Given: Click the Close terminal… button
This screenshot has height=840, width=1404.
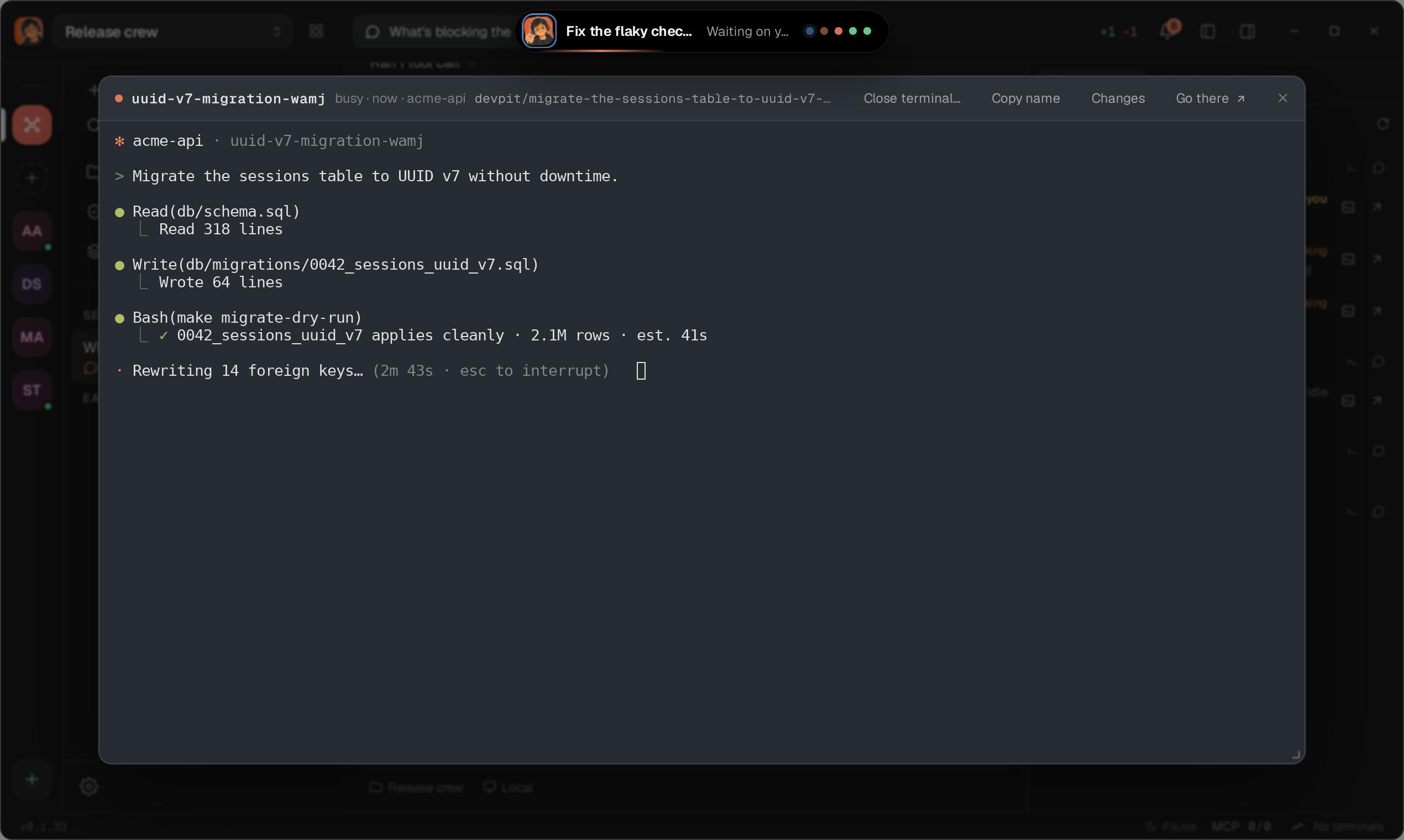Looking at the screenshot, I should point(911,98).
